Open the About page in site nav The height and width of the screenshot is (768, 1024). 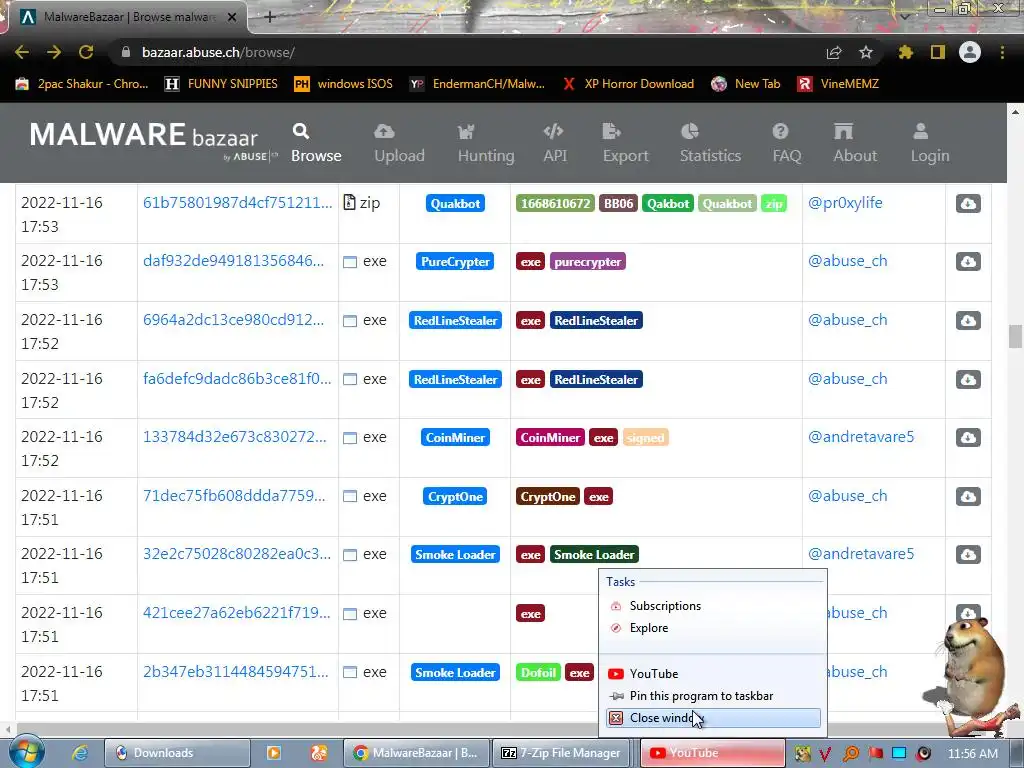[x=855, y=143]
